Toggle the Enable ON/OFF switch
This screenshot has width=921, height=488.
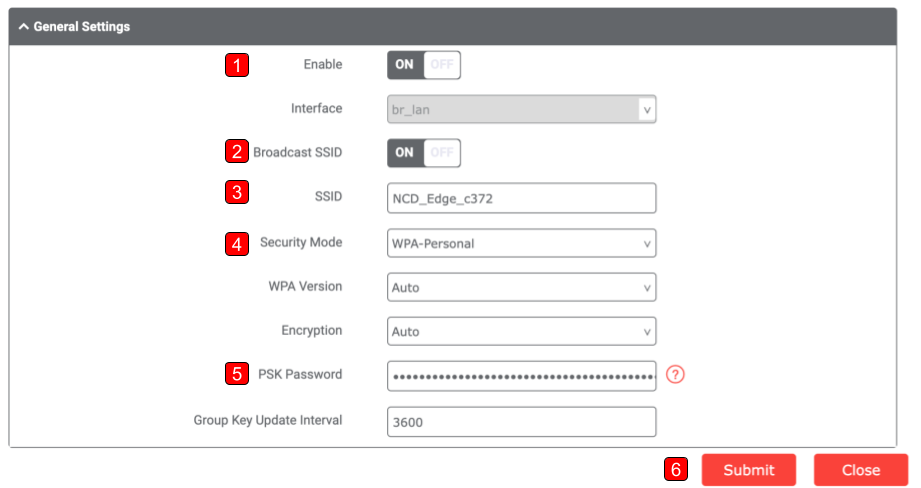[423, 65]
